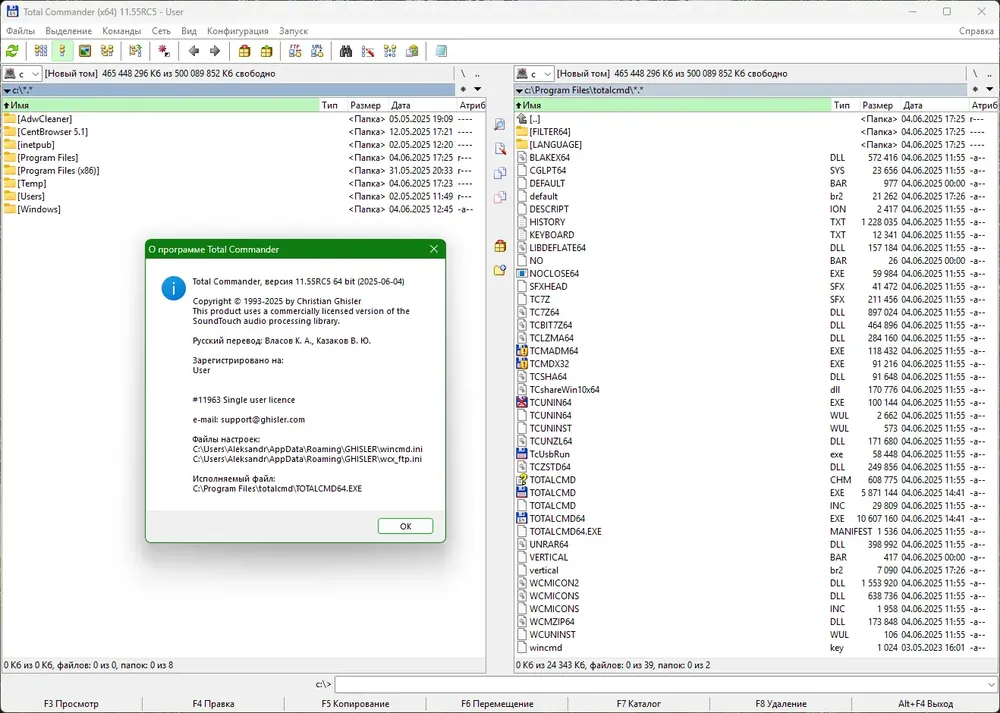This screenshot has width=1000, height=713.
Task: Switch to thumbnail view toolbar icon
Action: 85,51
